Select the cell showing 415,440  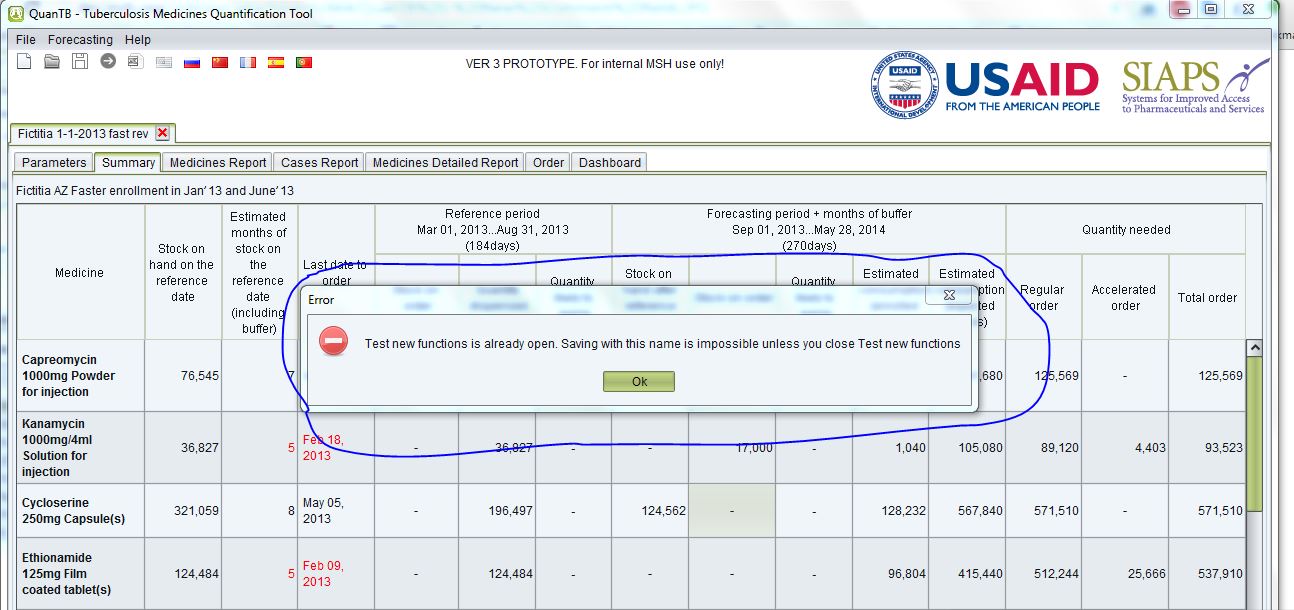click(x=967, y=573)
